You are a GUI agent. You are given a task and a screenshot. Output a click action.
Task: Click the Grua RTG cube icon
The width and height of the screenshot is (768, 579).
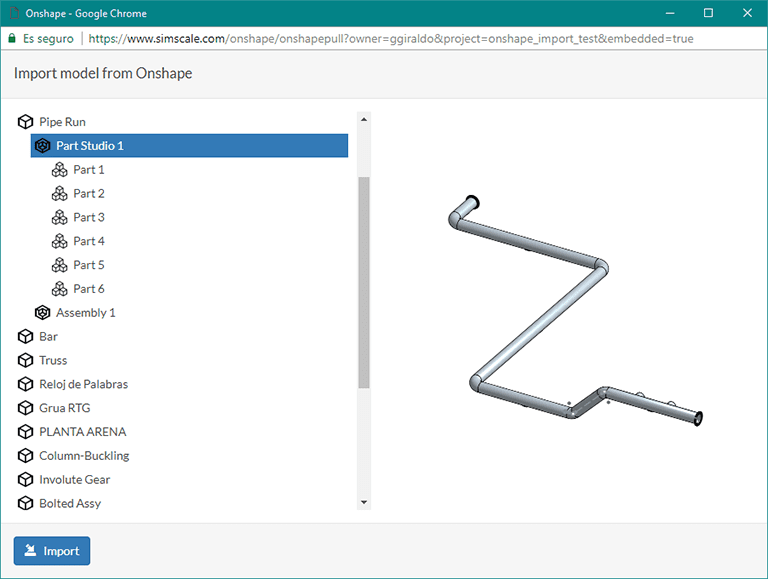tap(25, 408)
